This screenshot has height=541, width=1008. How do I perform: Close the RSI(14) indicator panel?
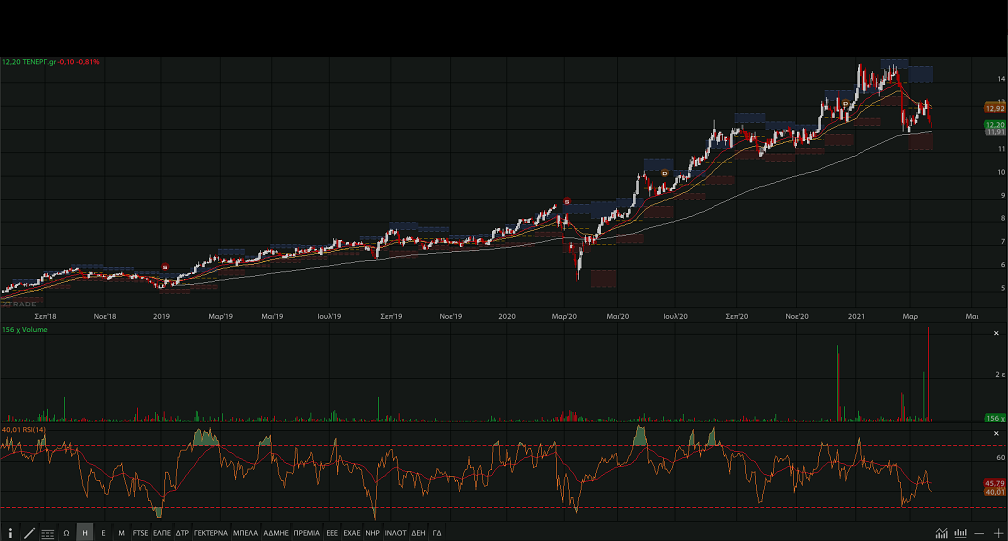click(x=995, y=434)
